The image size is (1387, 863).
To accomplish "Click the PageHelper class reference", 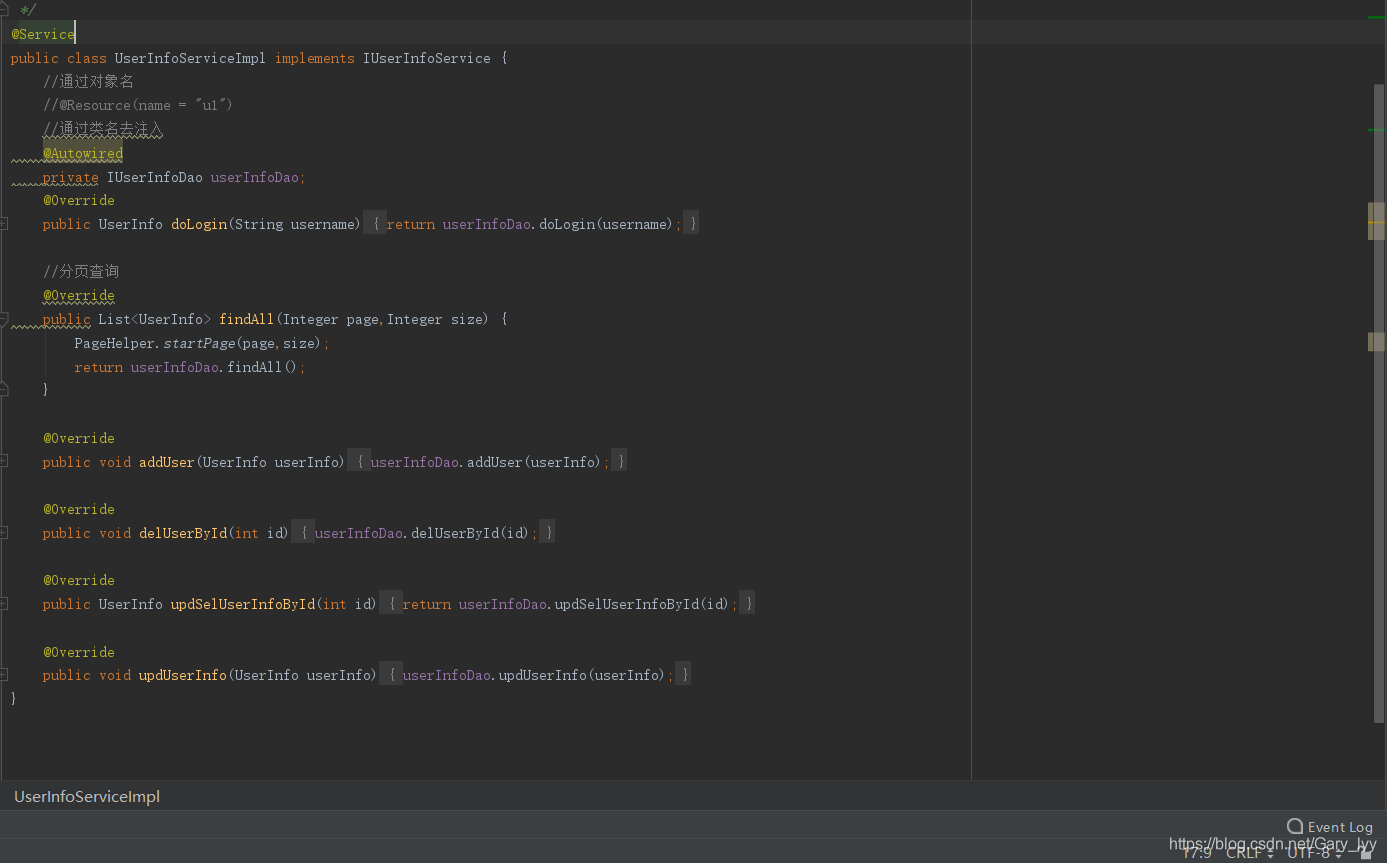I will coord(116,343).
